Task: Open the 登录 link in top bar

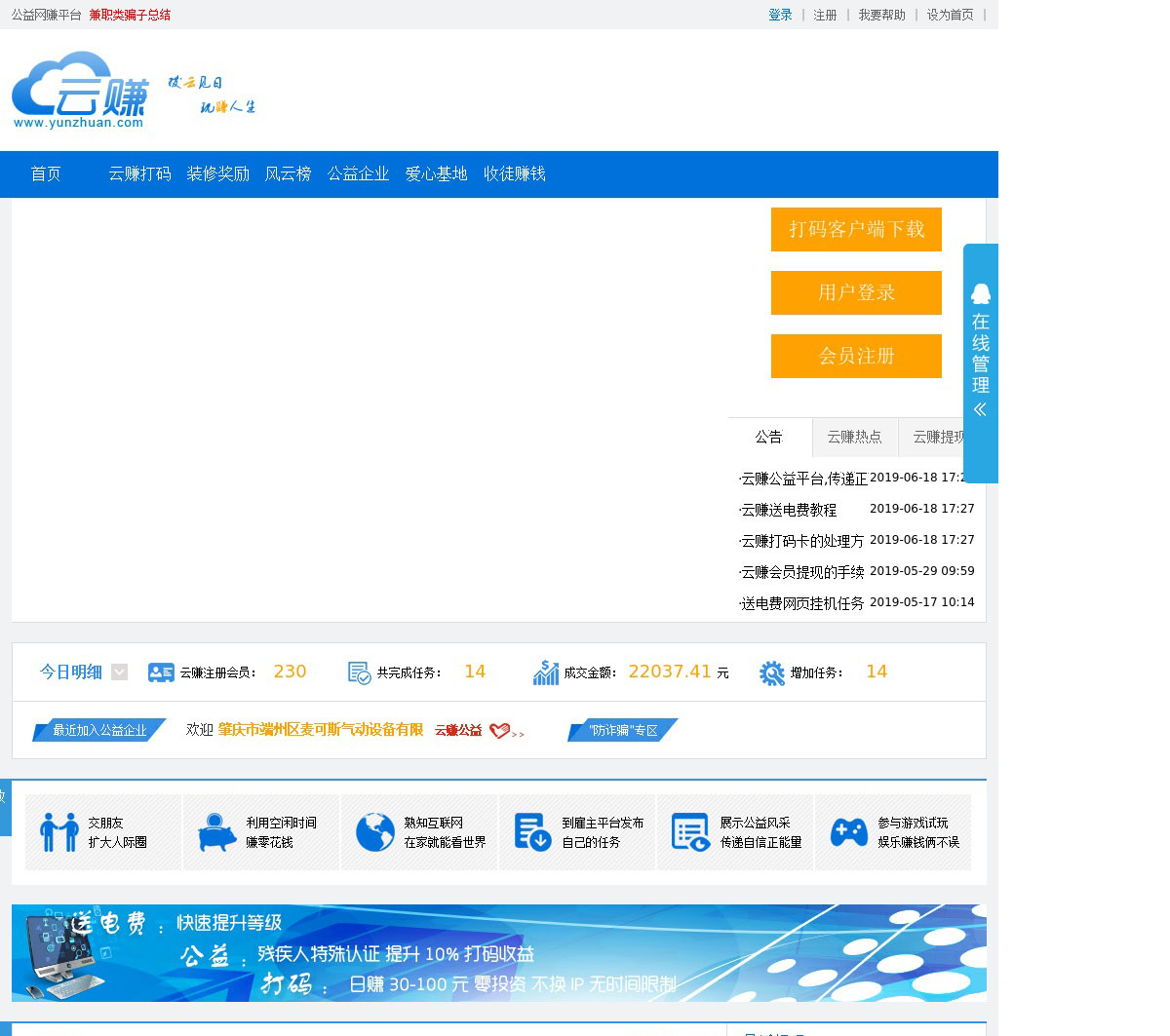Action: (x=780, y=15)
